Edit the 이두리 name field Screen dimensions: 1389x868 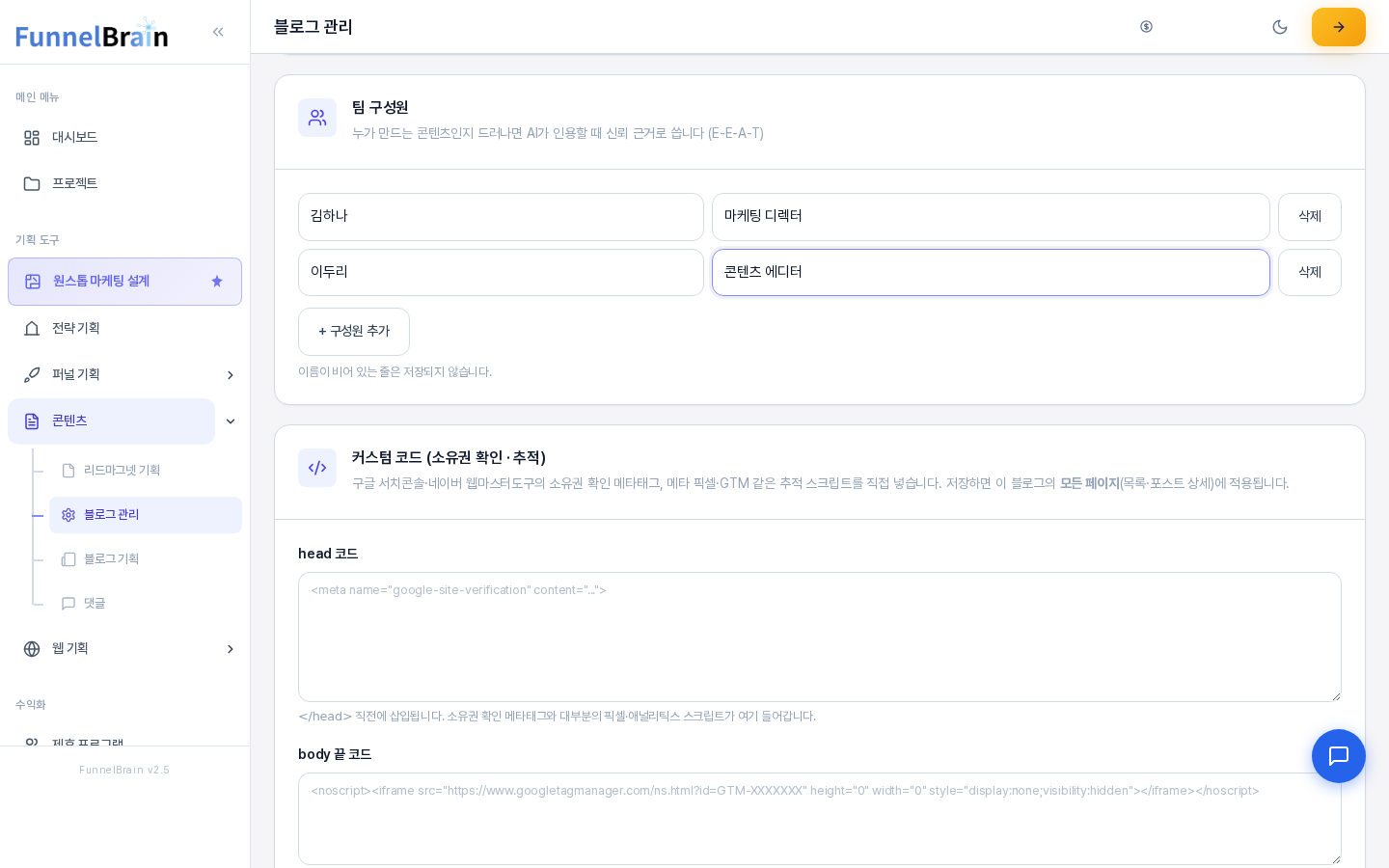[x=501, y=273]
